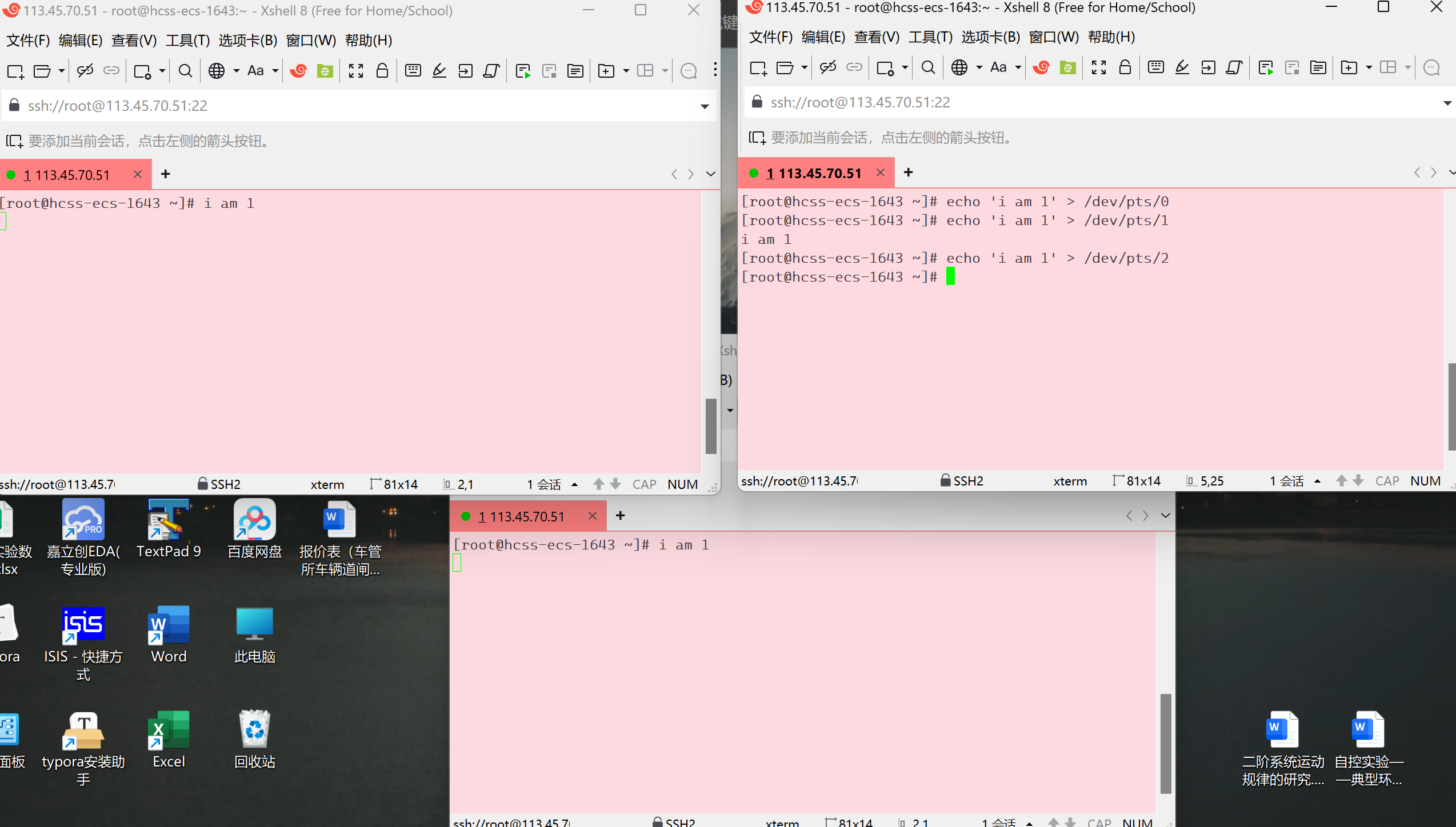
Task: Click the globe encoding icon in right Xshell toolbar
Action: pos(959,67)
